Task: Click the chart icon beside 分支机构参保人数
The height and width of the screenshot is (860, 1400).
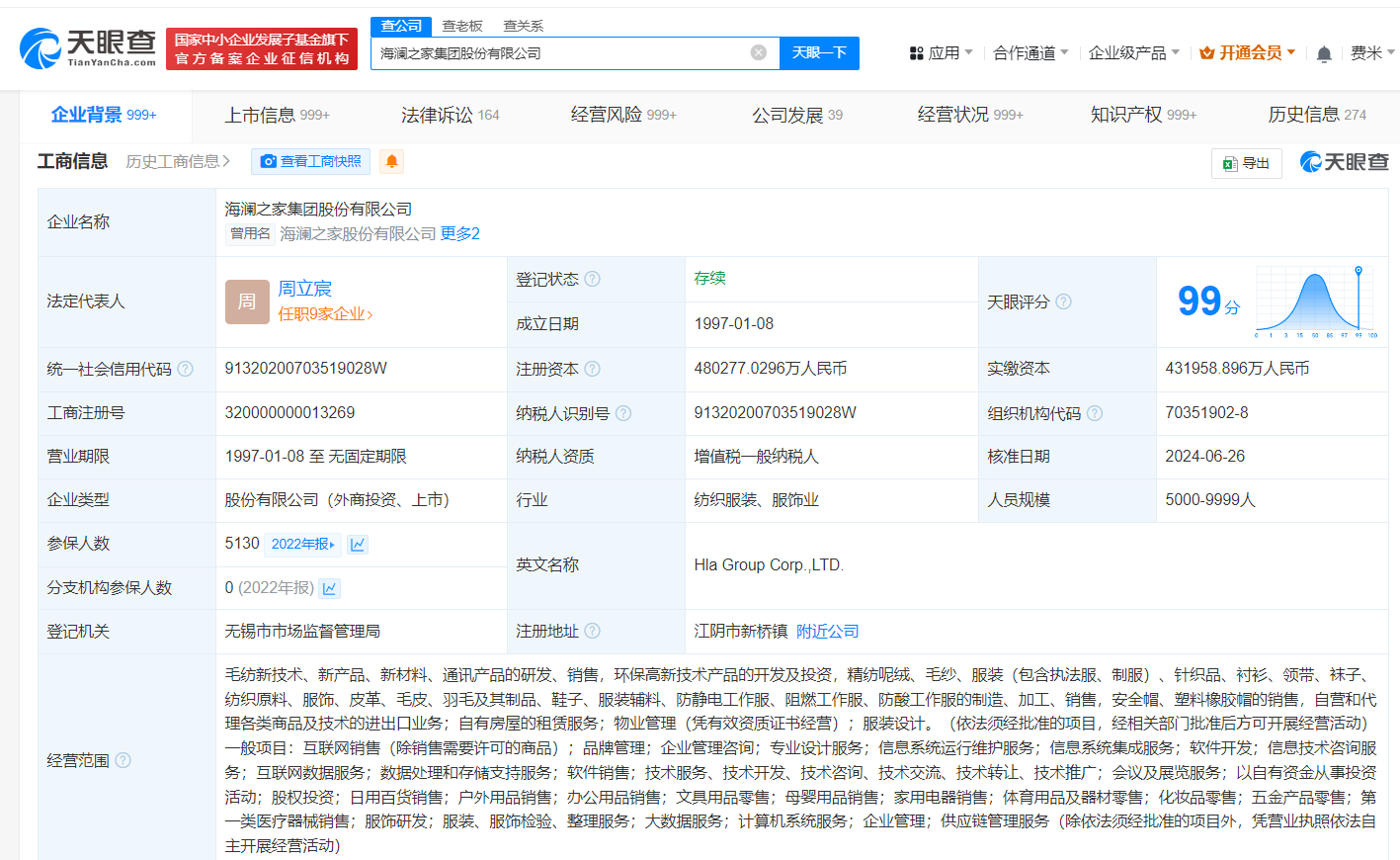Action: coord(329,587)
